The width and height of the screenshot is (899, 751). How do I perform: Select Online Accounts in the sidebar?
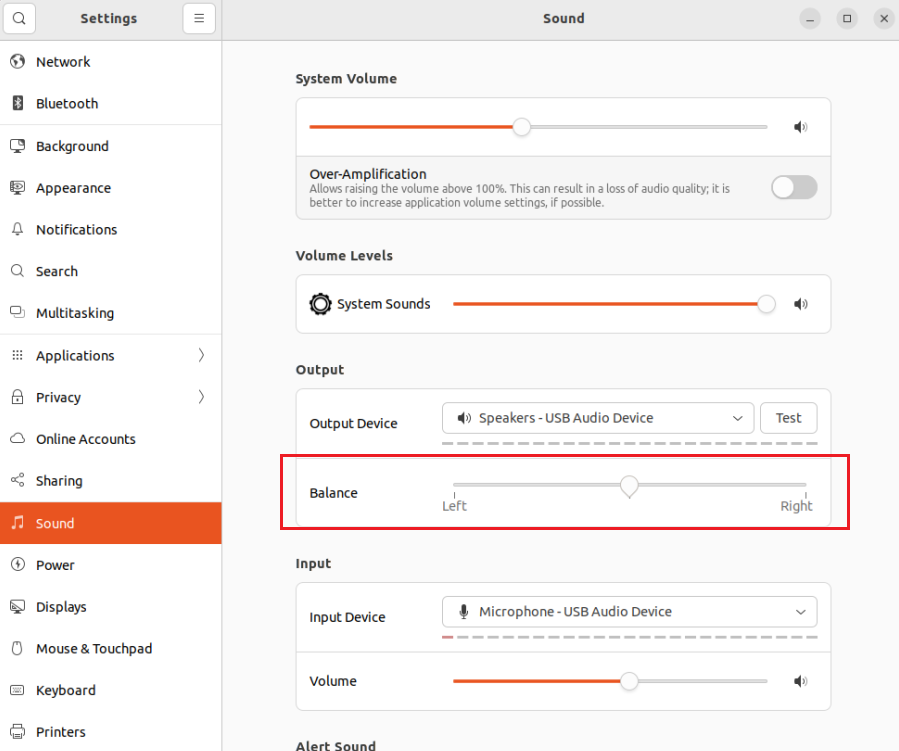tap(85, 439)
